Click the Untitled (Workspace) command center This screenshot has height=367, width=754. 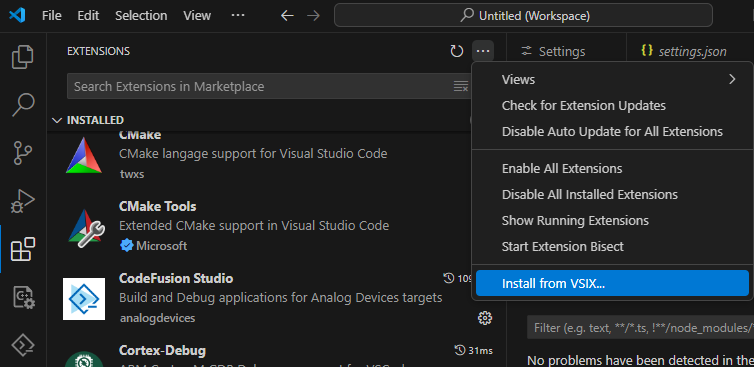pos(523,16)
